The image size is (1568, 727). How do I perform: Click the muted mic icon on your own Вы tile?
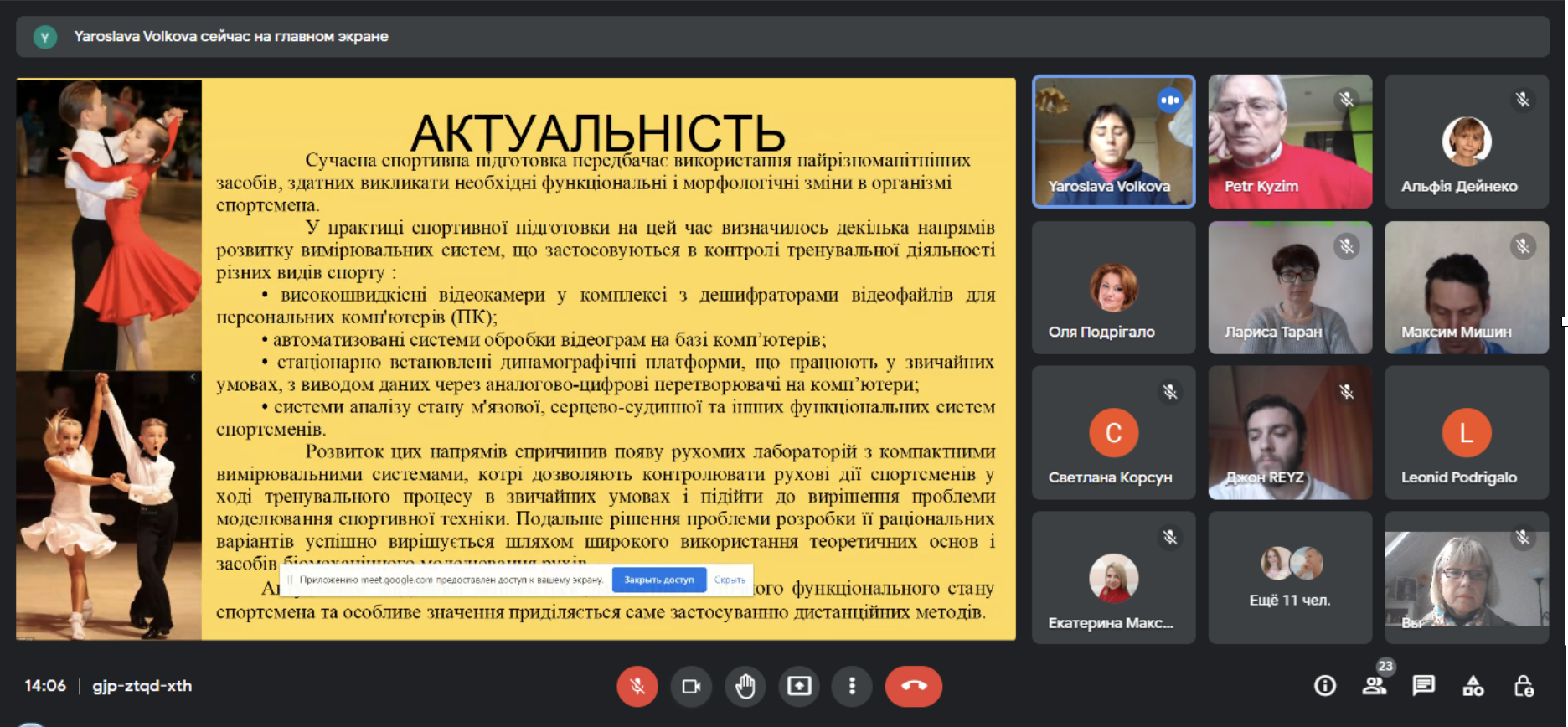[x=1523, y=537]
